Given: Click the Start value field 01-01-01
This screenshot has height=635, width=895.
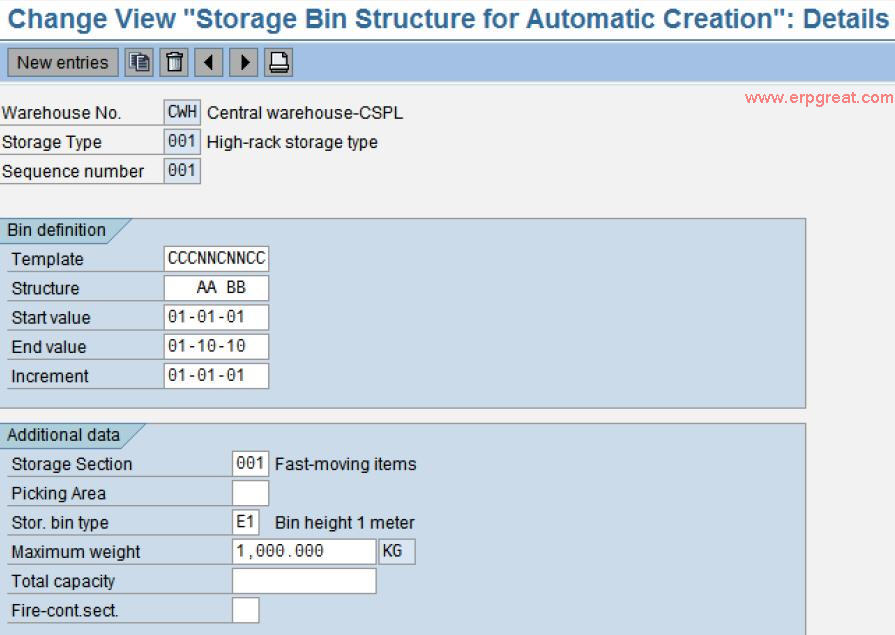Looking at the screenshot, I should [216, 317].
